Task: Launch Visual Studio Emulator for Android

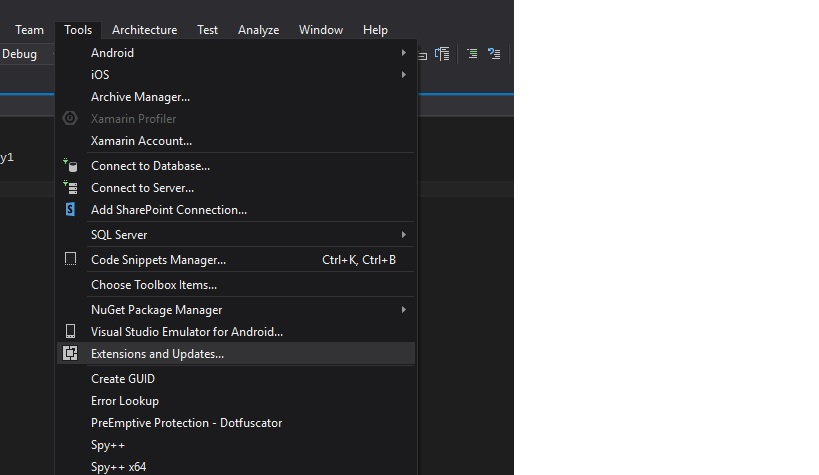Action: tap(236, 332)
